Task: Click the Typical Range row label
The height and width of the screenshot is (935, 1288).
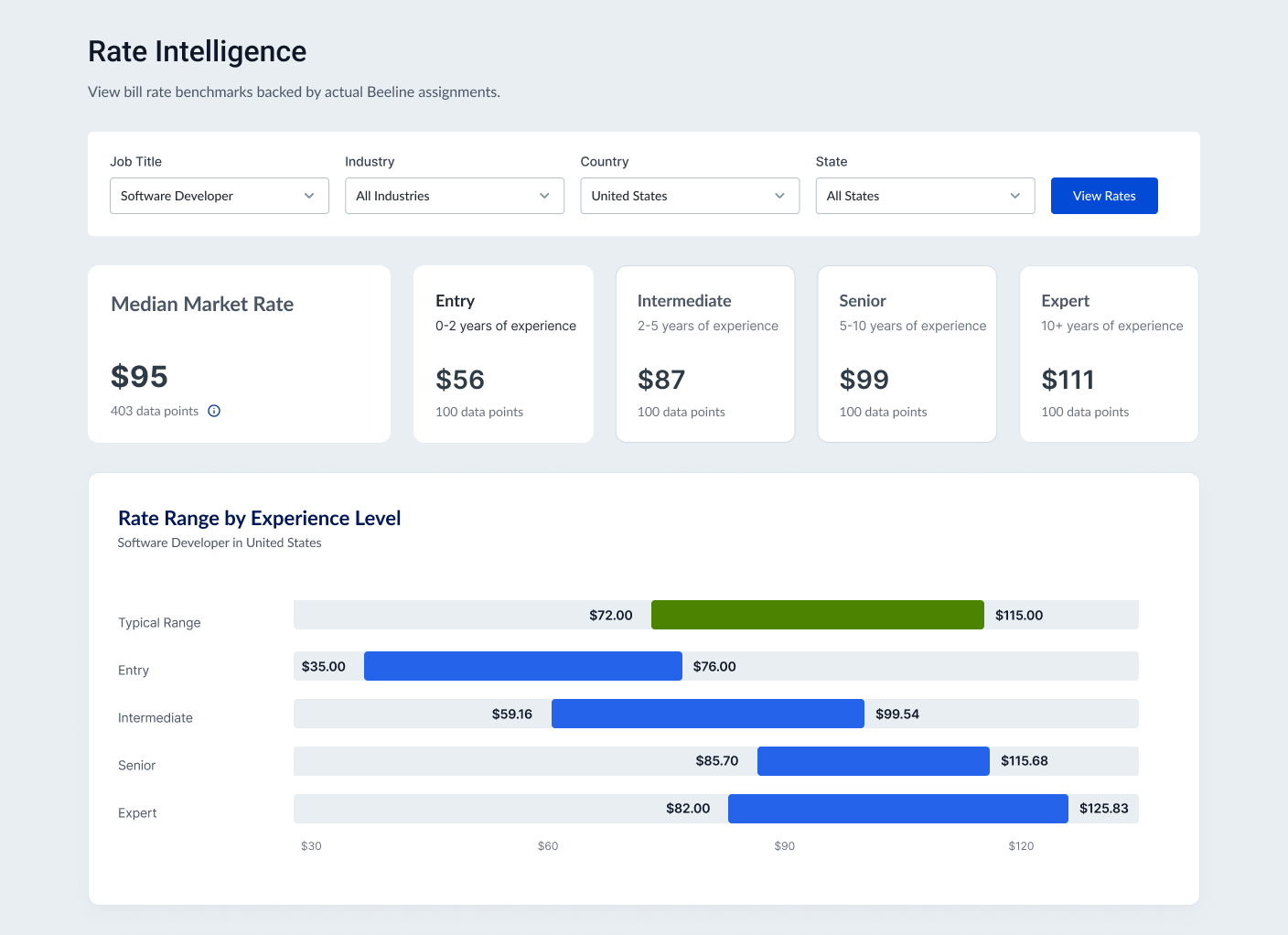Action: [159, 623]
